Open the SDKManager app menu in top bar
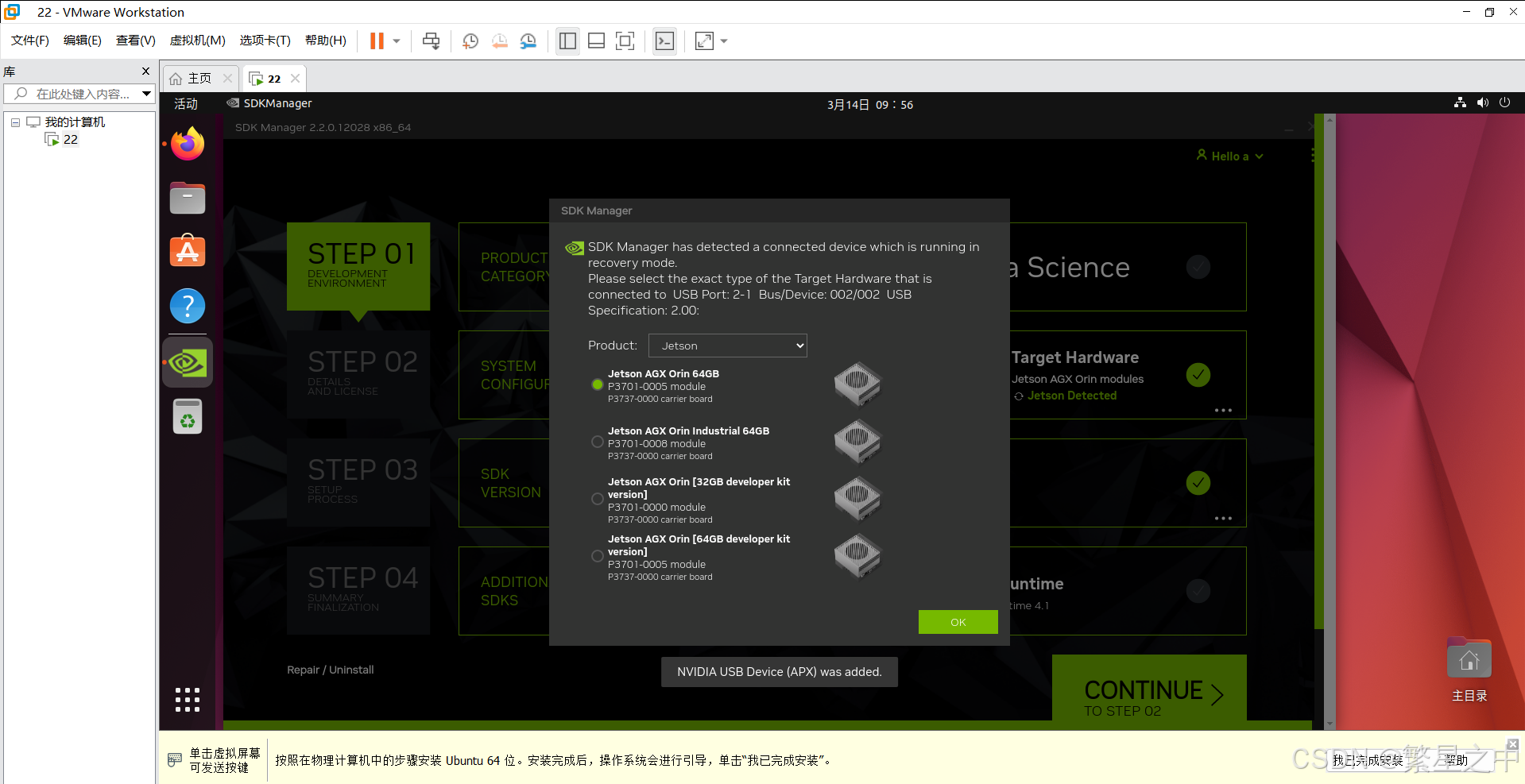1525x784 pixels. (269, 103)
